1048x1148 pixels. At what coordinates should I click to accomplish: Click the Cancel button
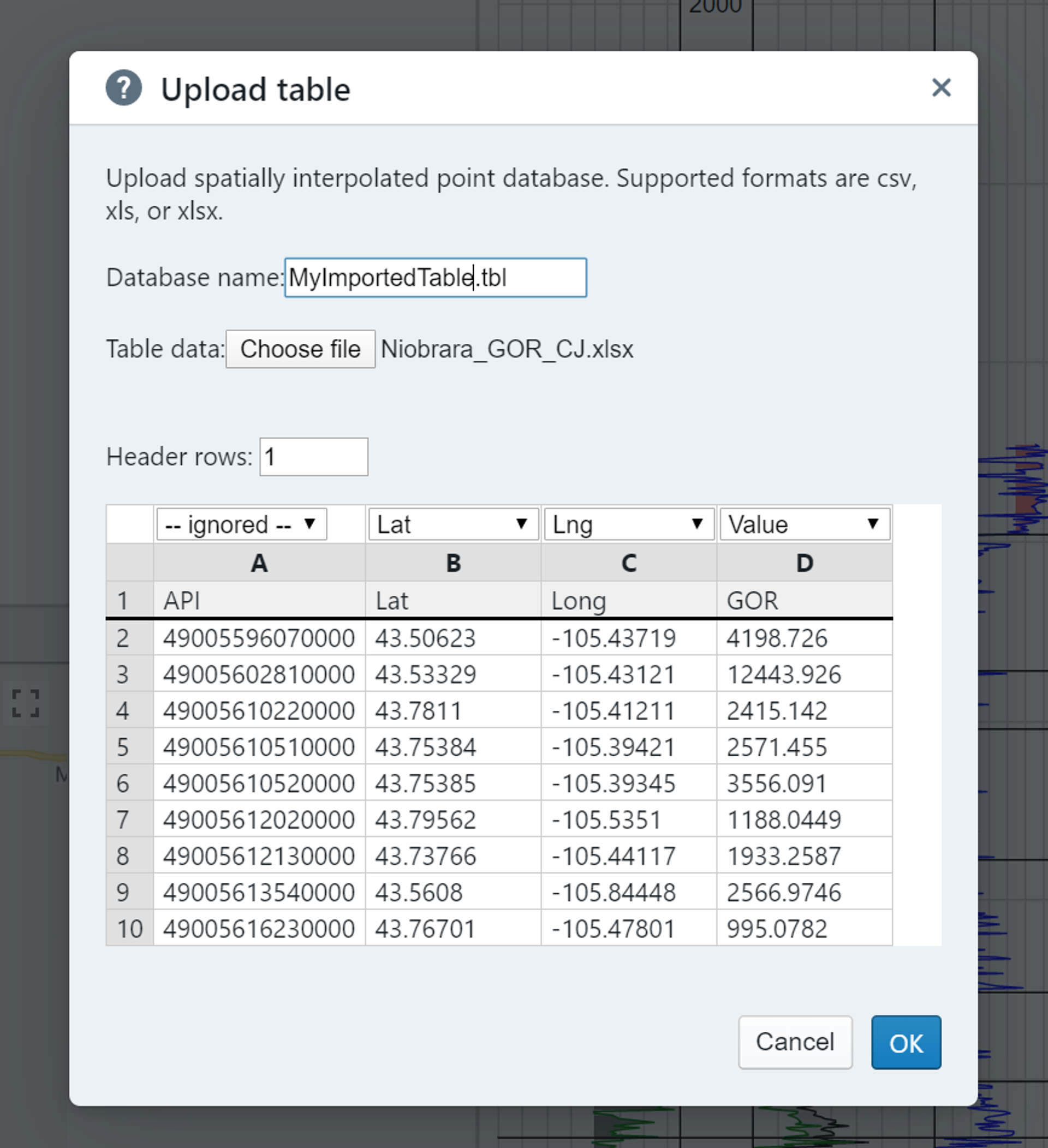(795, 1042)
